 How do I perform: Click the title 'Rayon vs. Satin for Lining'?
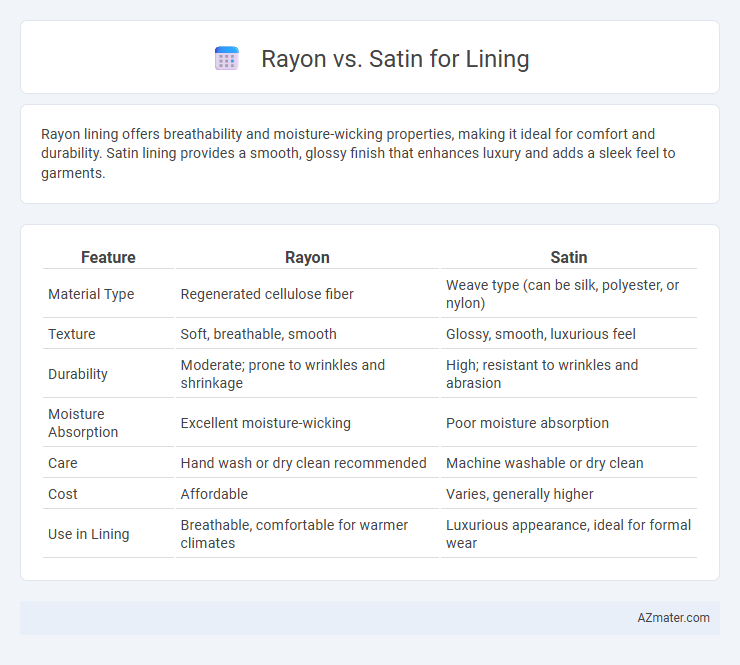[x=395, y=59]
